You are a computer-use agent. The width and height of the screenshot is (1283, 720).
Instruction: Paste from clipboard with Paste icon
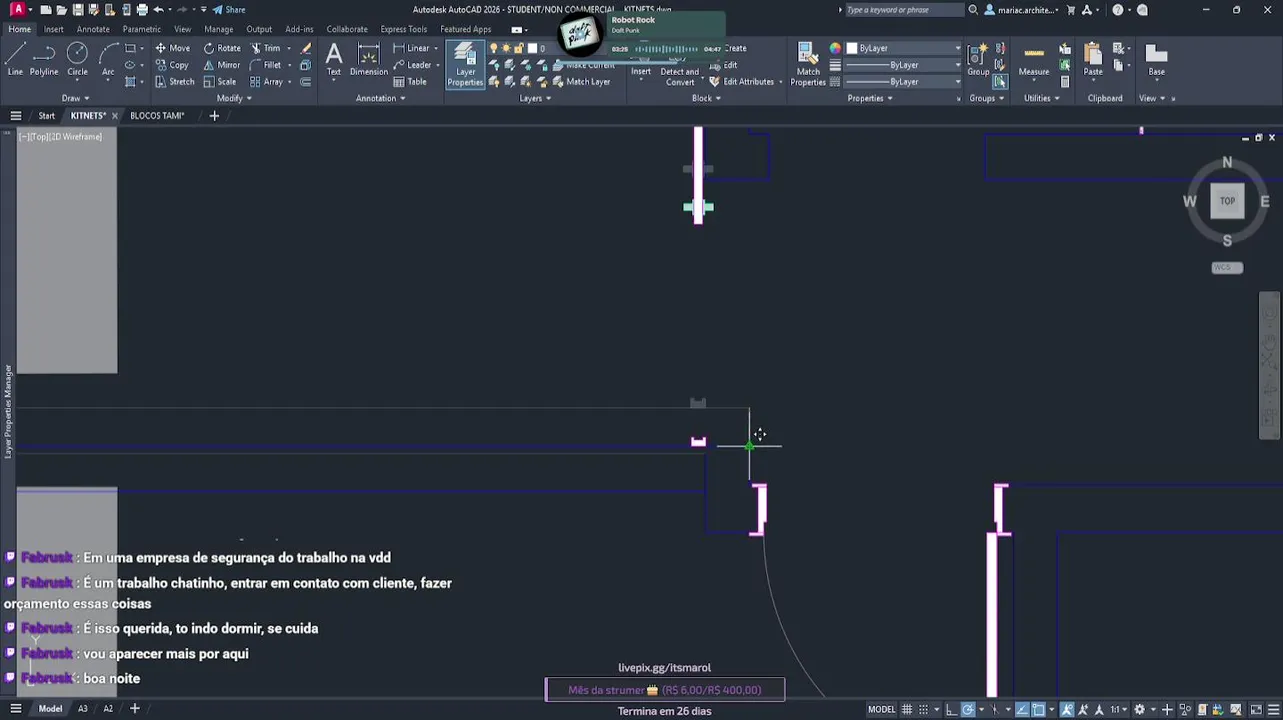tap(1093, 60)
